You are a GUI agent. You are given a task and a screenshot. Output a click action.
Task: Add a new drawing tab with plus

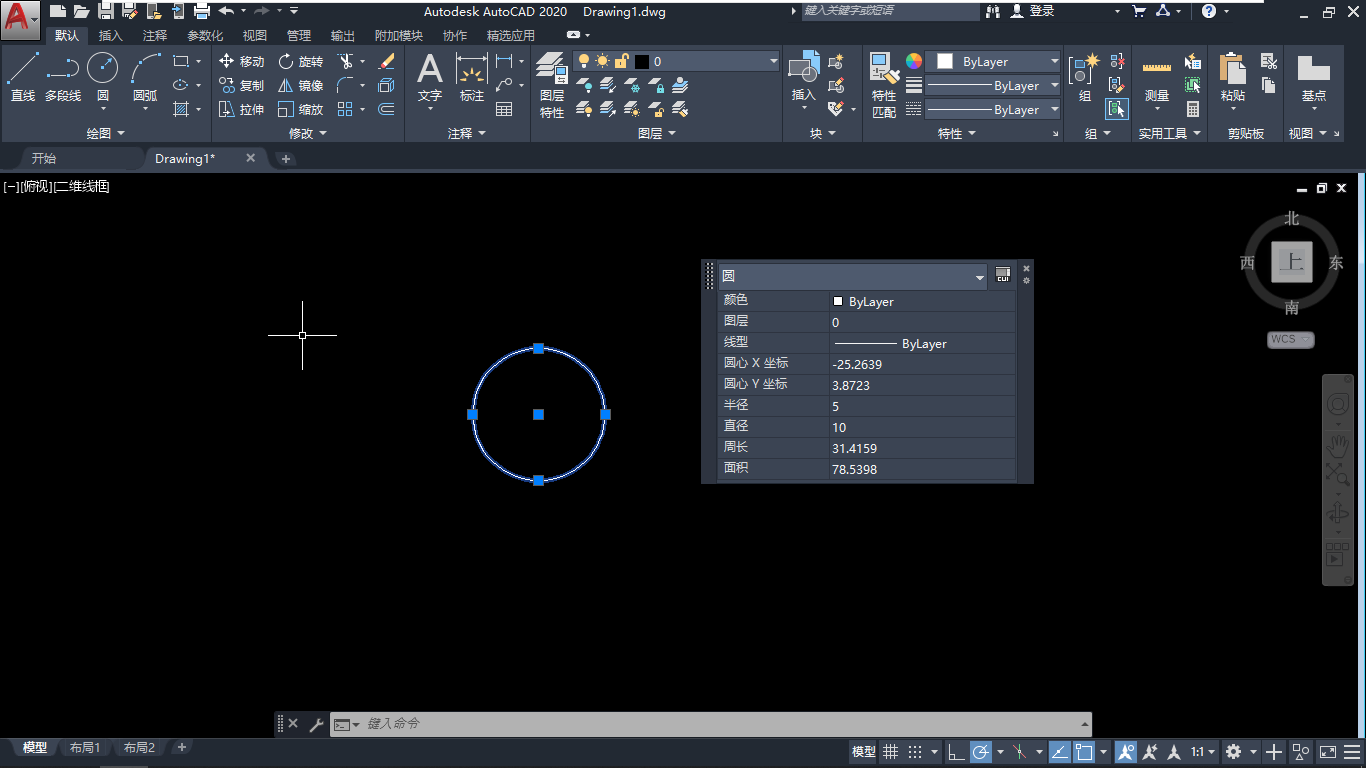(x=285, y=159)
